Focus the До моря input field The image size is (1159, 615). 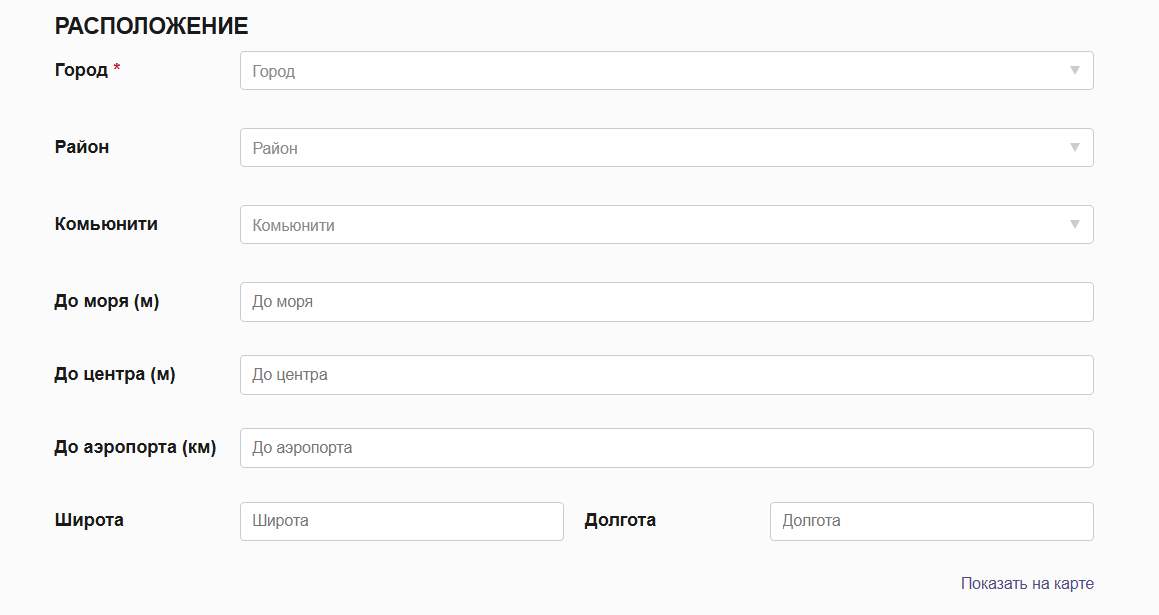[x=666, y=302]
